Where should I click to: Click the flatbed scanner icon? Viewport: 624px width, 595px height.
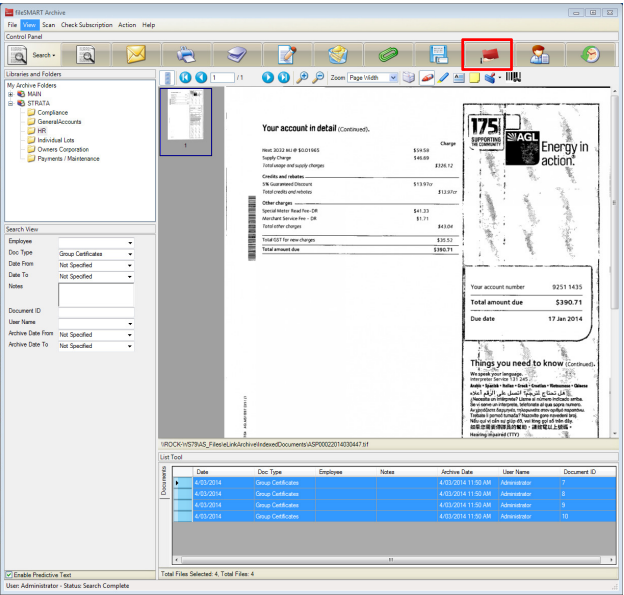(236, 55)
